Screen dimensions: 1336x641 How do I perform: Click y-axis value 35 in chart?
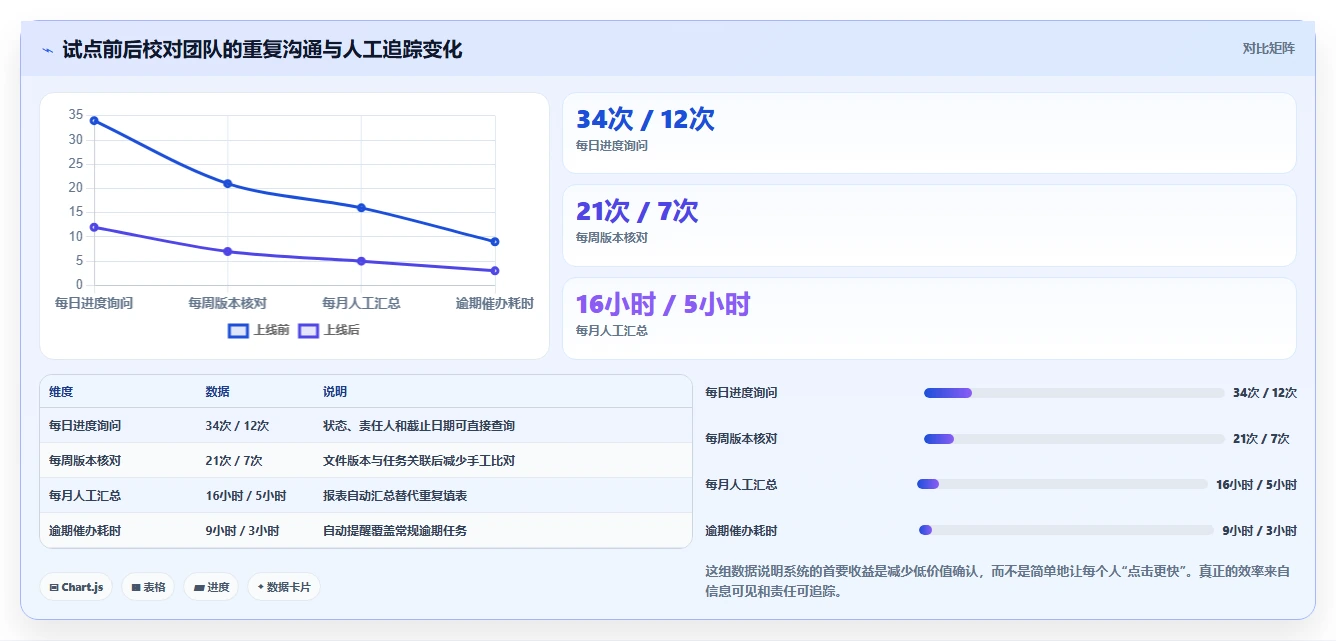76,115
